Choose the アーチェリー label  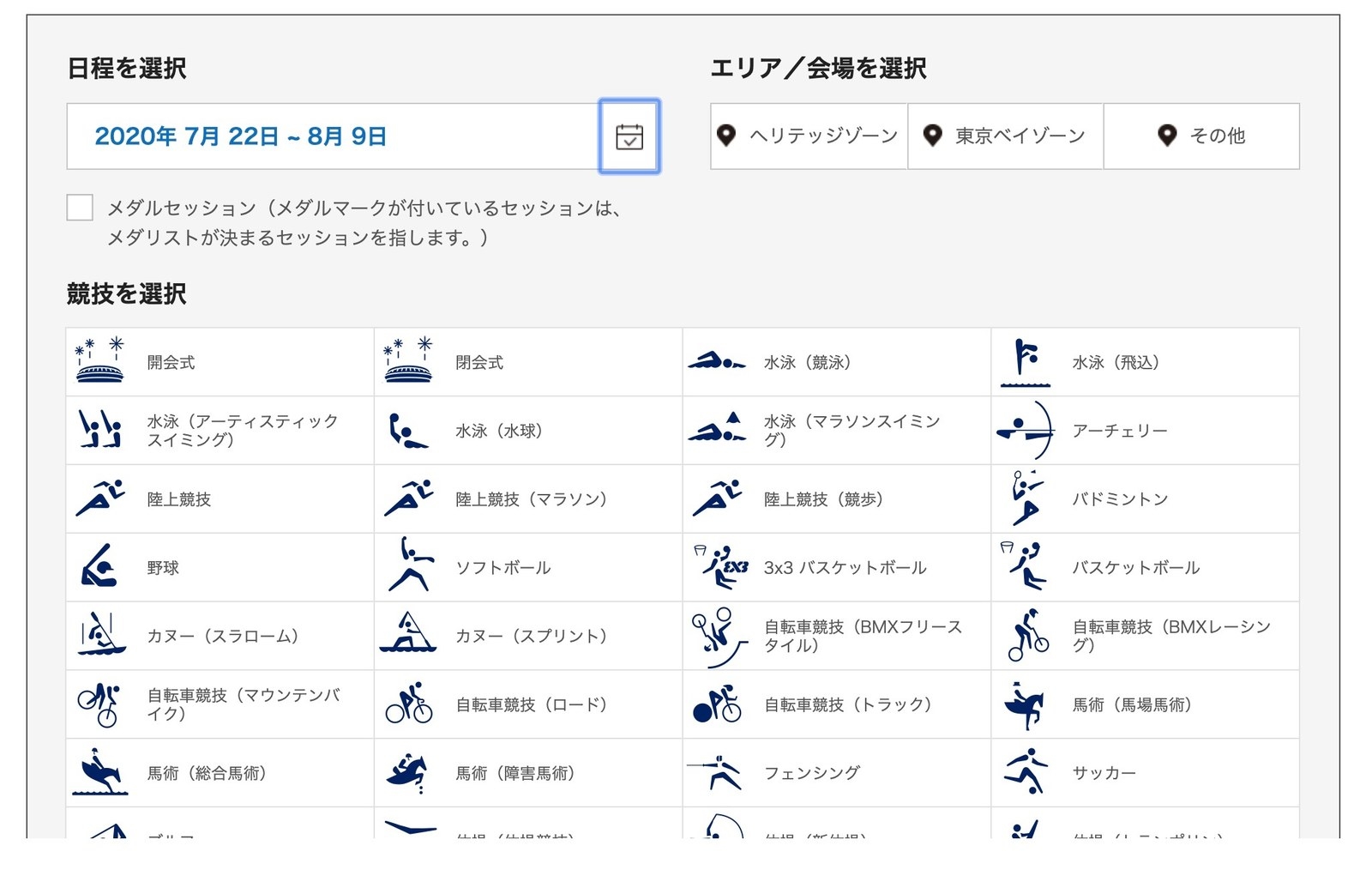1120,431
